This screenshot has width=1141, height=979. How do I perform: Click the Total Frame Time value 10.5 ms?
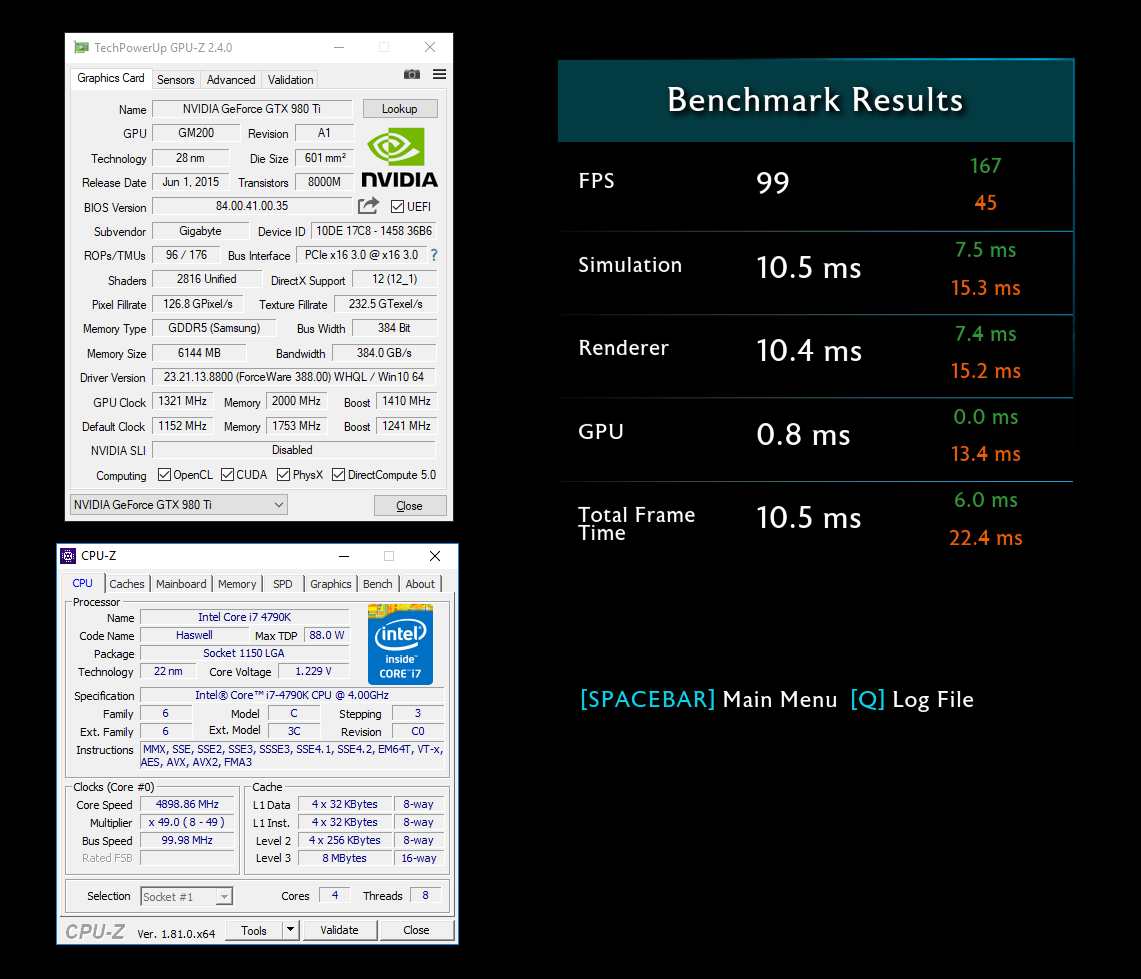pos(808,518)
